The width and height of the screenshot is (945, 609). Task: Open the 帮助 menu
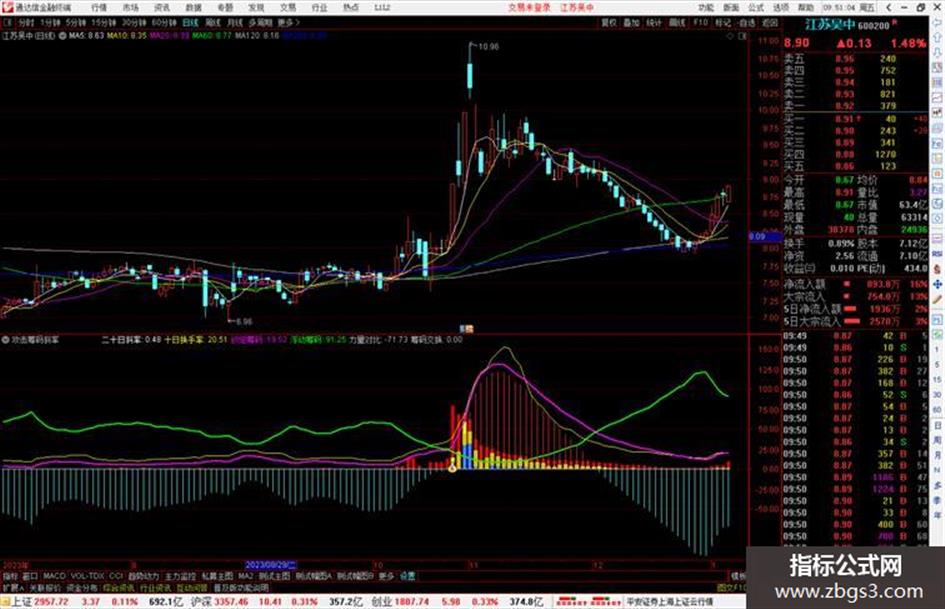[x=805, y=7]
